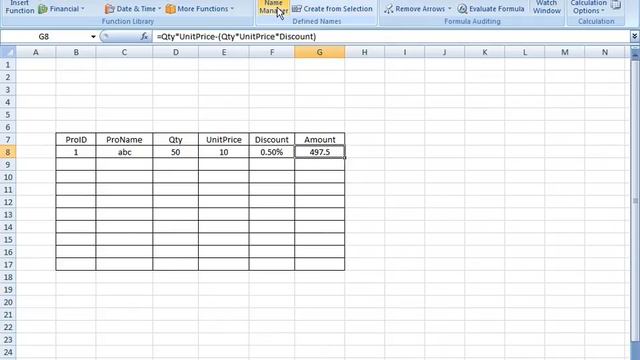The height and width of the screenshot is (360, 640).
Task: Select column B header
Action: (x=76, y=52)
